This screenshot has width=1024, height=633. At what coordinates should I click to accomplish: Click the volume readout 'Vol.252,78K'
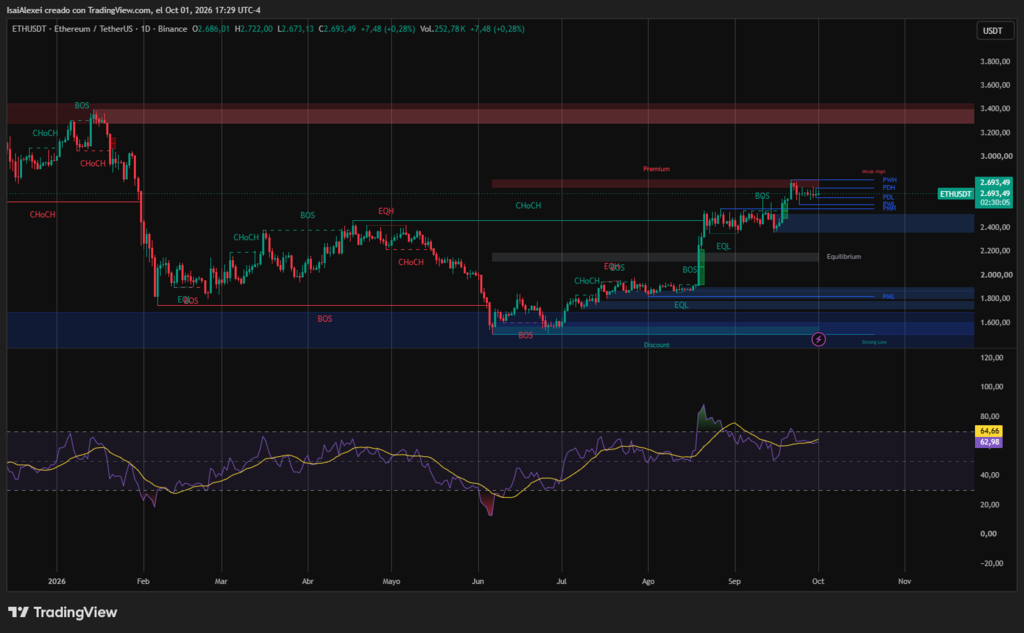click(443, 29)
